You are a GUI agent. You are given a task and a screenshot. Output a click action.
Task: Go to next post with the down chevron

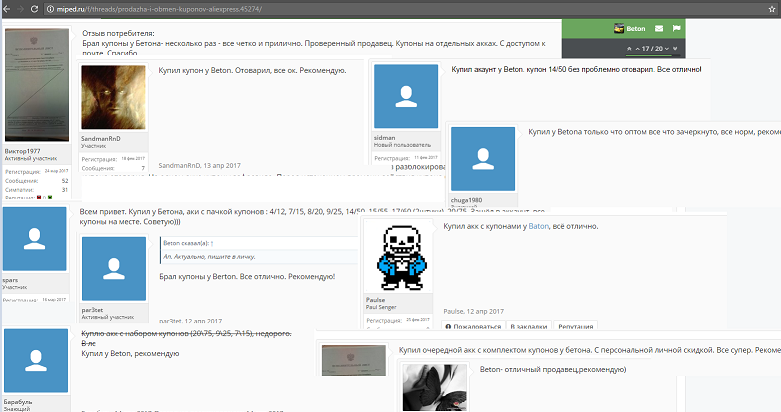point(667,49)
